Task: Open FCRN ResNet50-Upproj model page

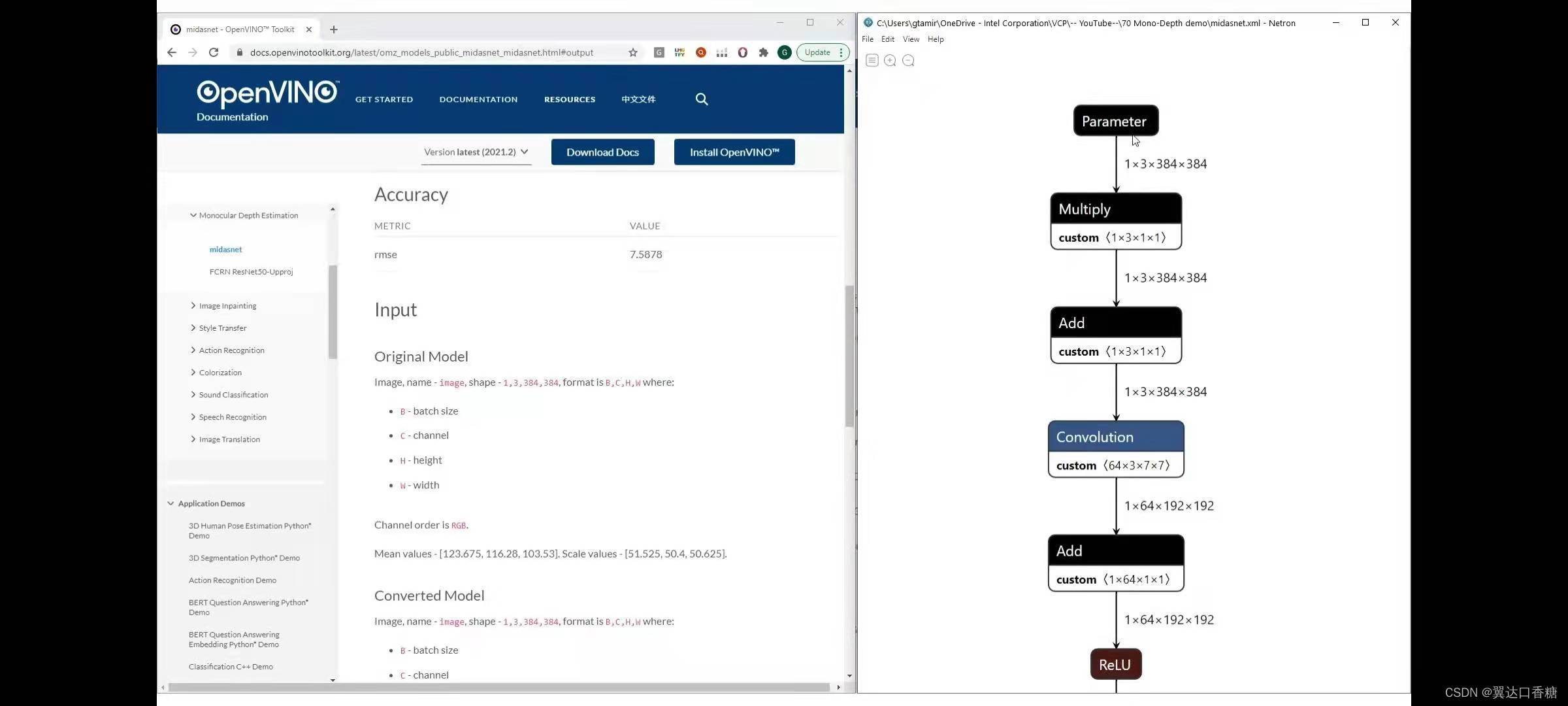Action: 251,271
